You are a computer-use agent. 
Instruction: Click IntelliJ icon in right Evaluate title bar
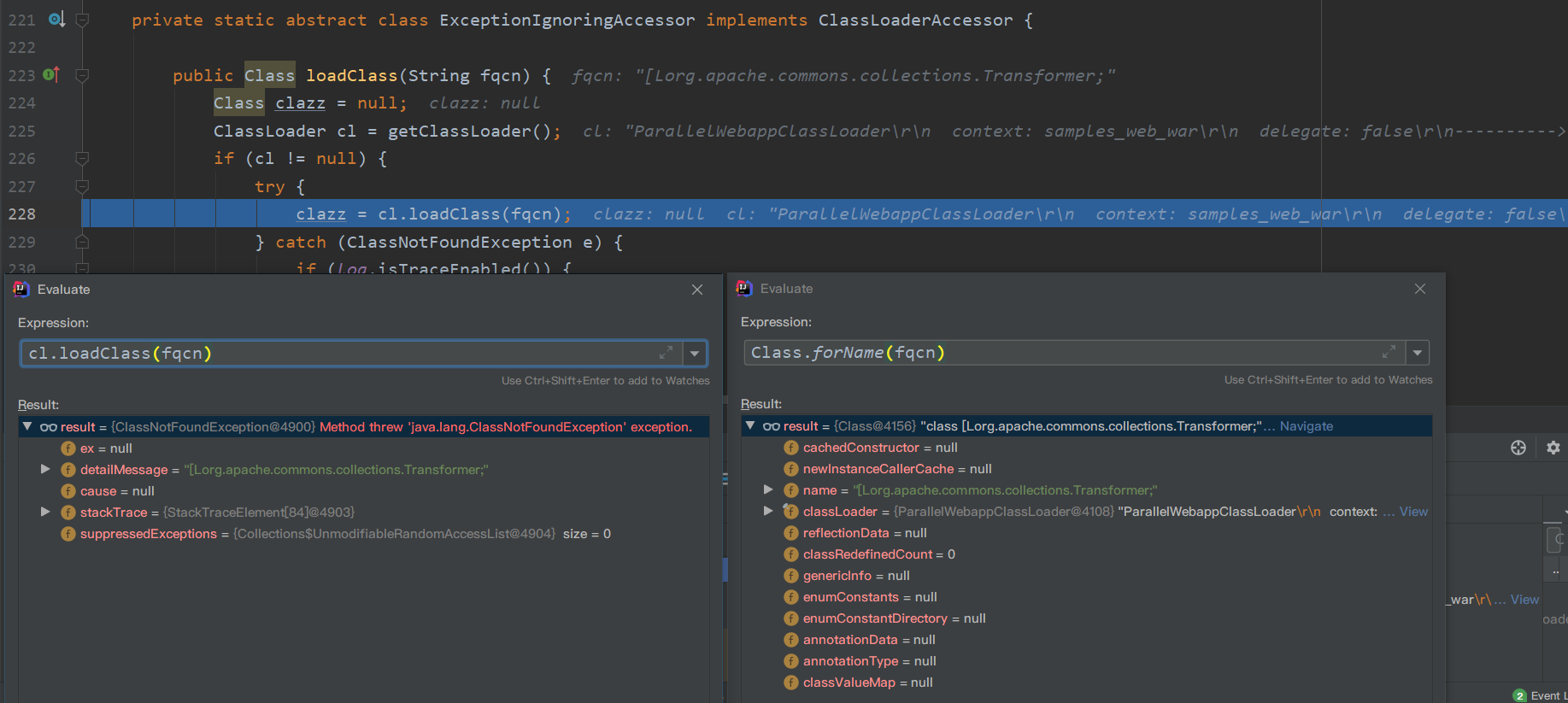[x=744, y=289]
